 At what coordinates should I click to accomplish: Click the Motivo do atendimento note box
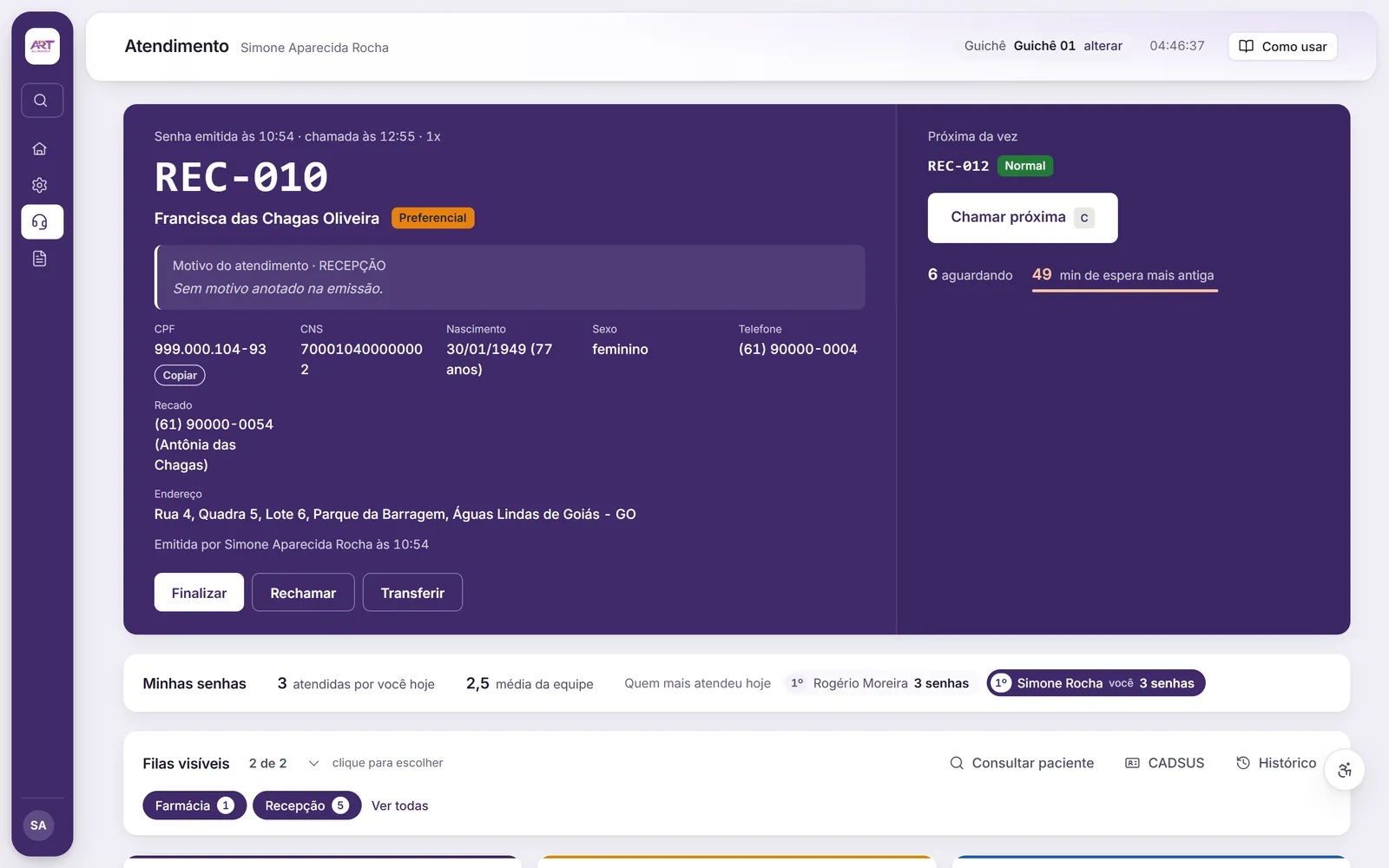tap(510, 277)
